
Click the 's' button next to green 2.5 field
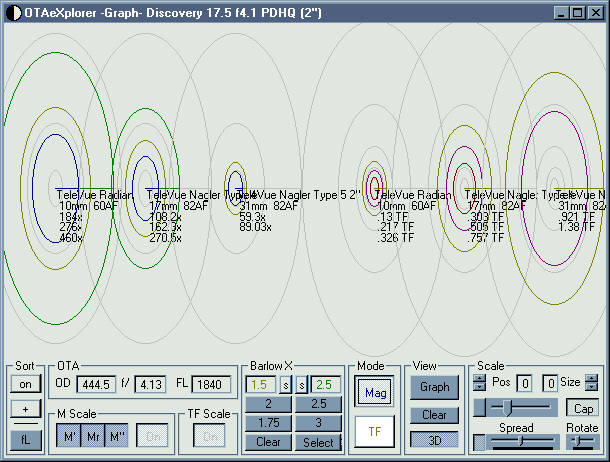(x=302, y=385)
